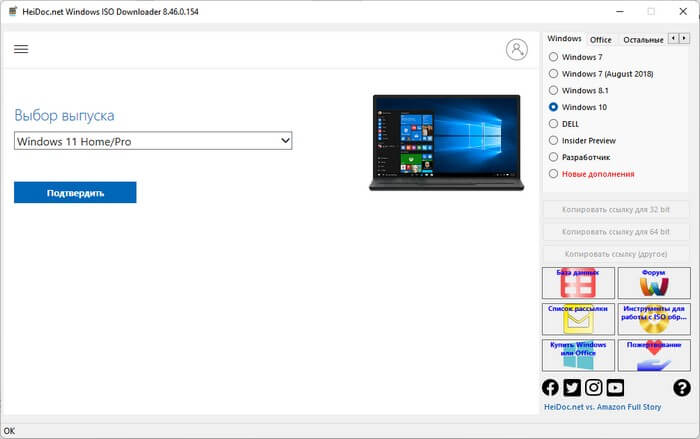Open the Форум tile

tap(654, 283)
